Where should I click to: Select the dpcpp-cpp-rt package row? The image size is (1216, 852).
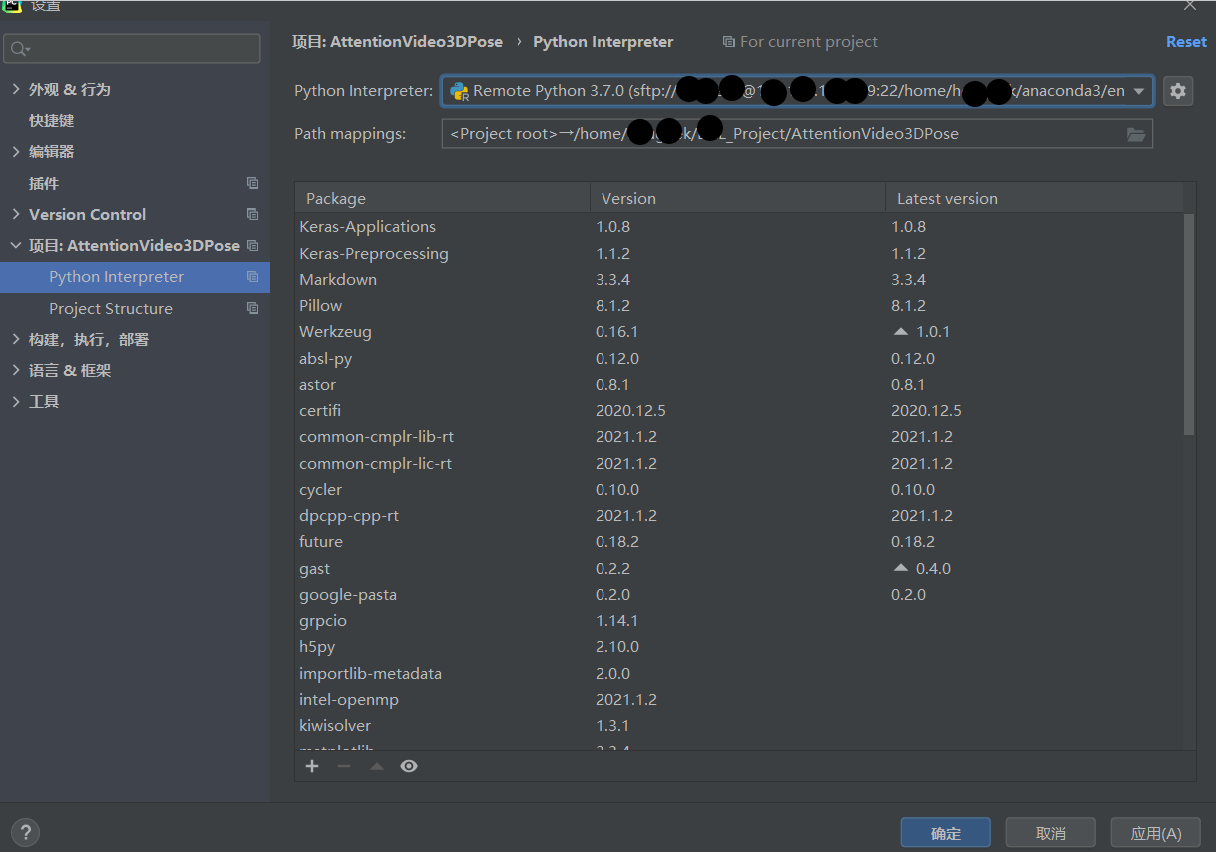tap(739, 515)
